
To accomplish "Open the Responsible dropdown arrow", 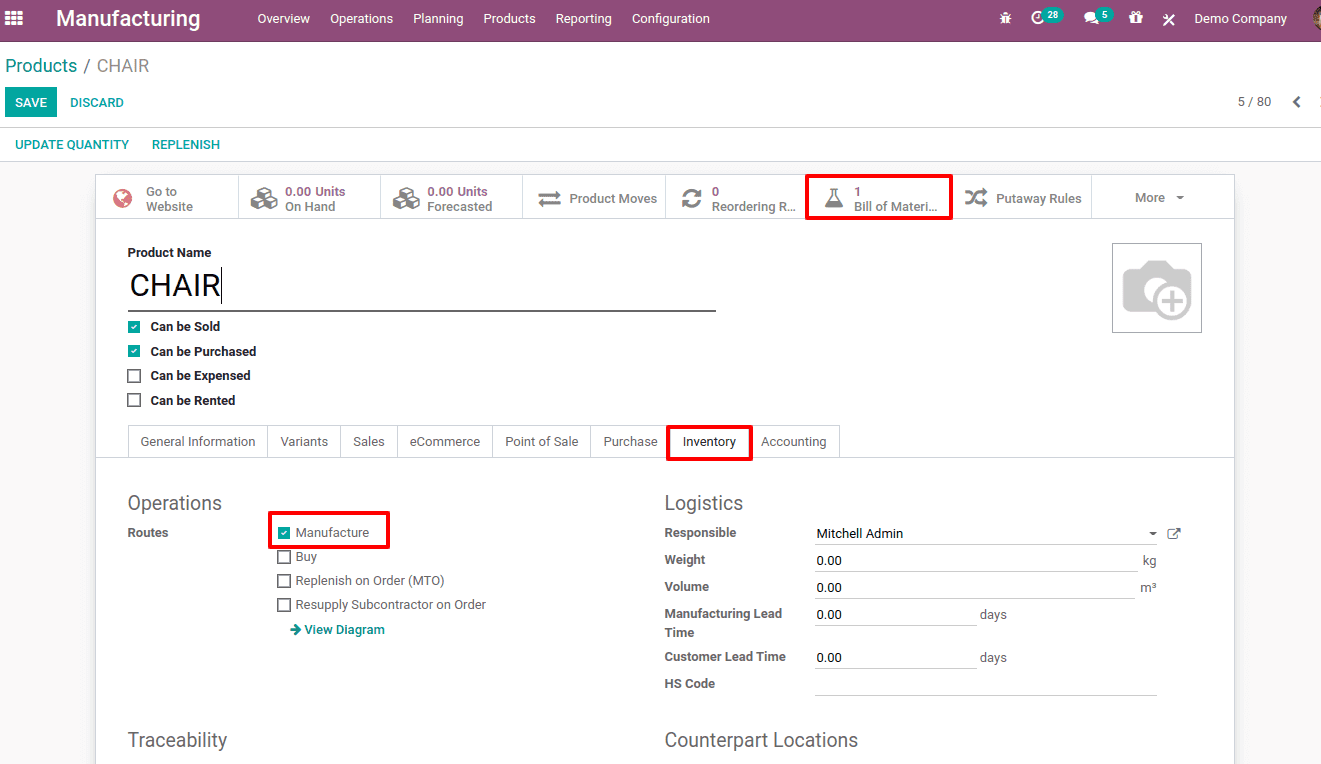I will pos(1153,534).
